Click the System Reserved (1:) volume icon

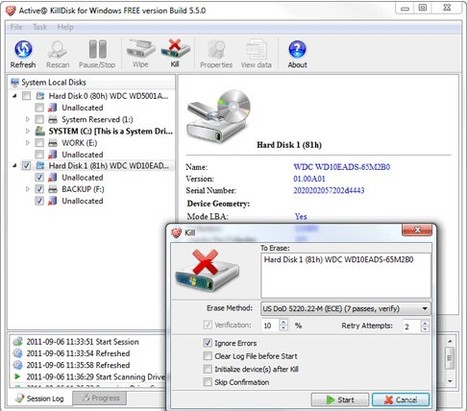pyautogui.click(x=52, y=119)
